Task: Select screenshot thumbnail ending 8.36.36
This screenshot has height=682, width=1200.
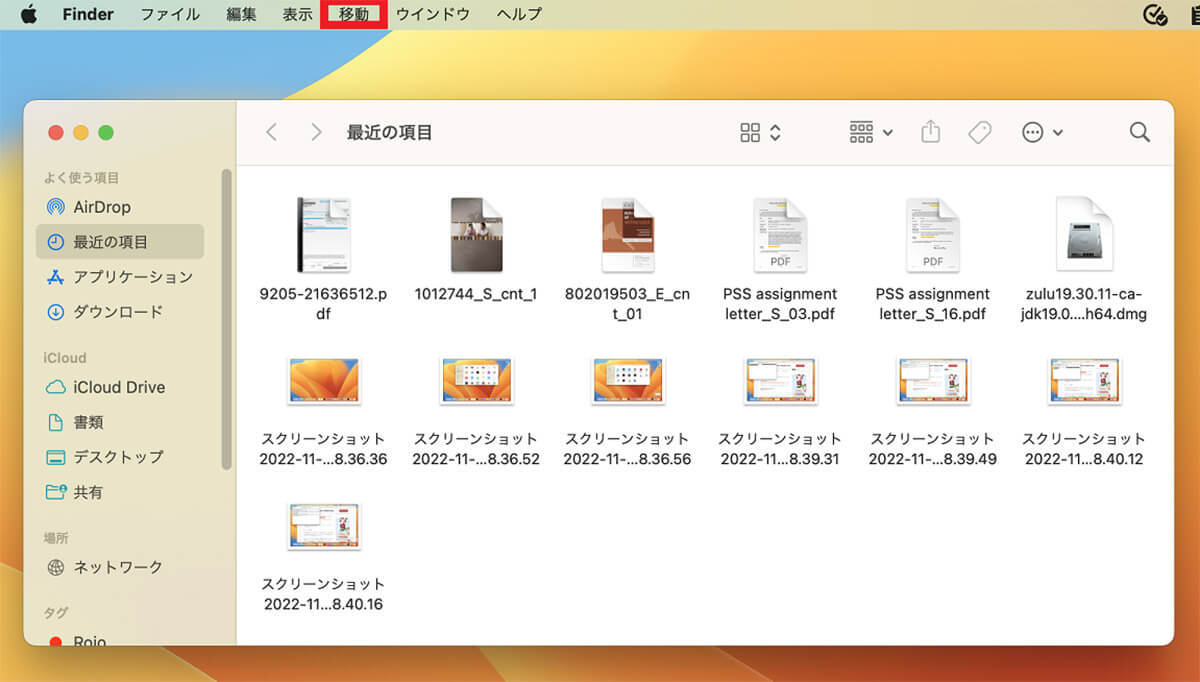Action: [x=324, y=381]
